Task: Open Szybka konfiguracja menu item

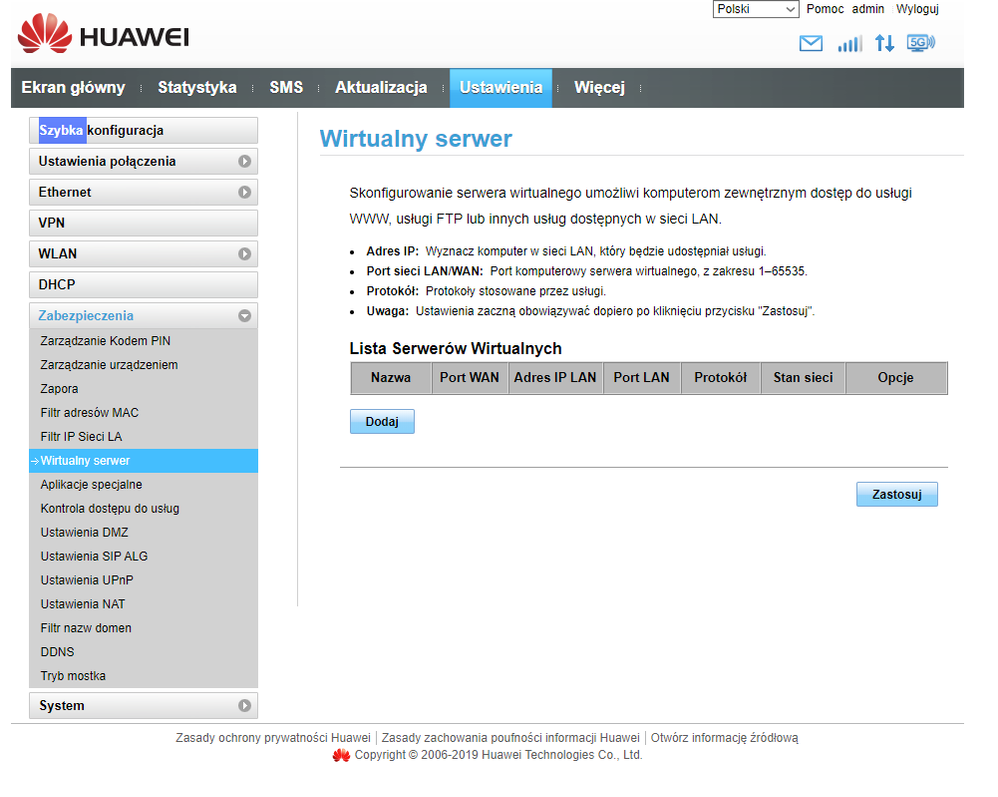Action: 143,130
